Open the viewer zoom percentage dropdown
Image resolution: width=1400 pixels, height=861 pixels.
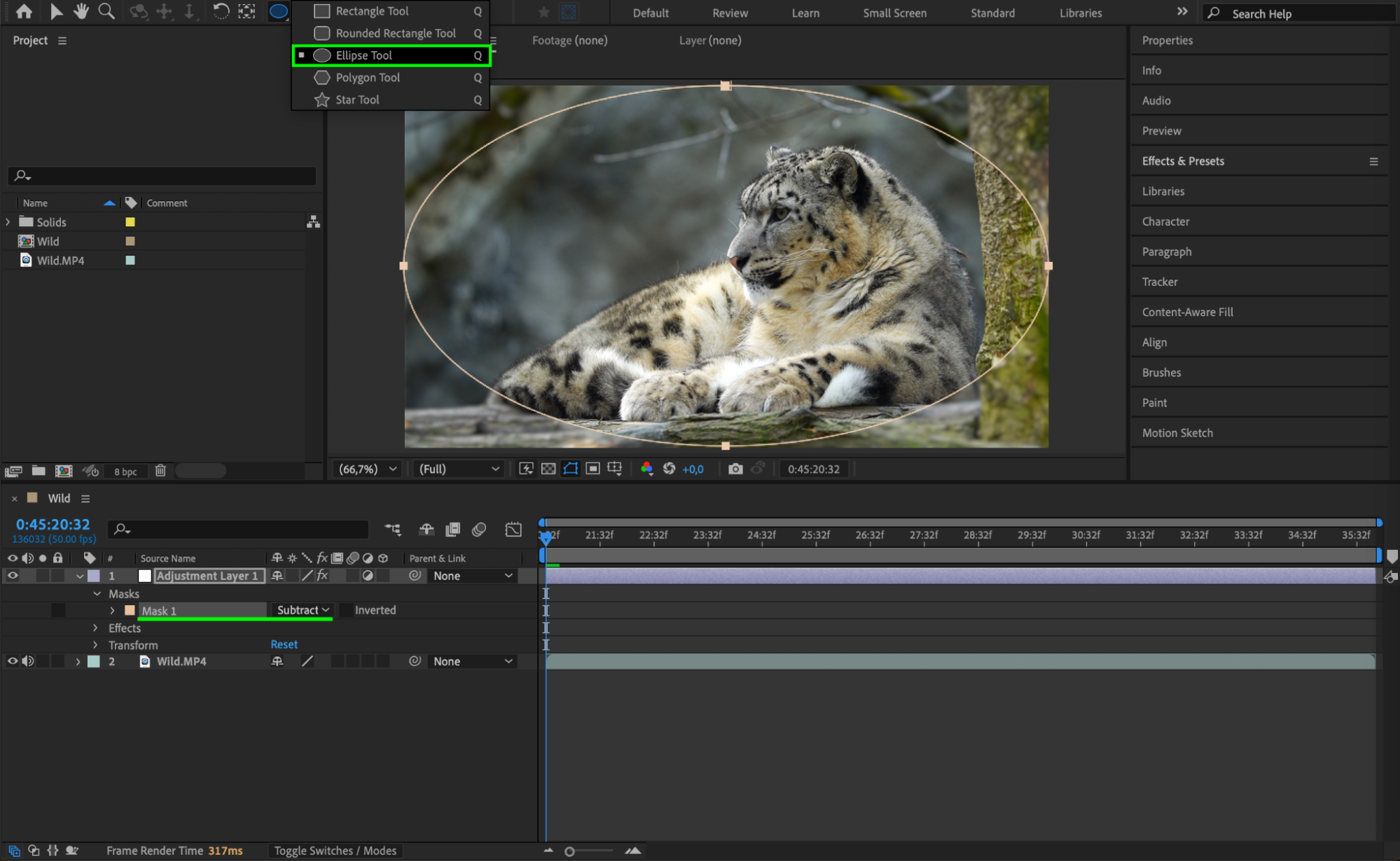coord(368,469)
